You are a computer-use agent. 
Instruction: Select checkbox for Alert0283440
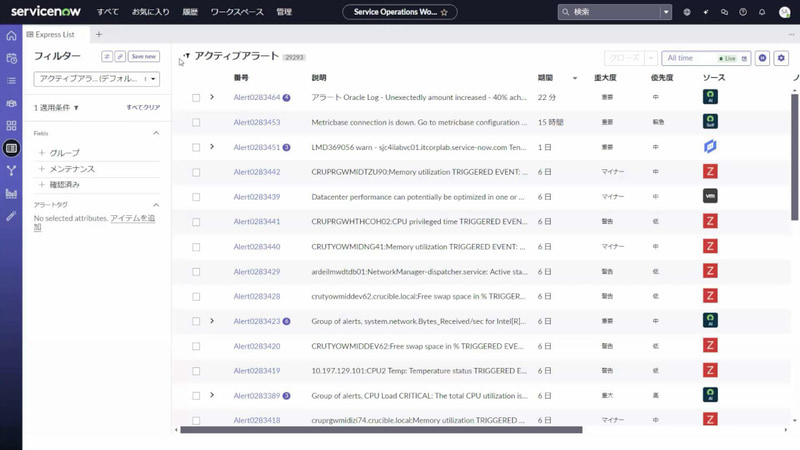pos(196,247)
